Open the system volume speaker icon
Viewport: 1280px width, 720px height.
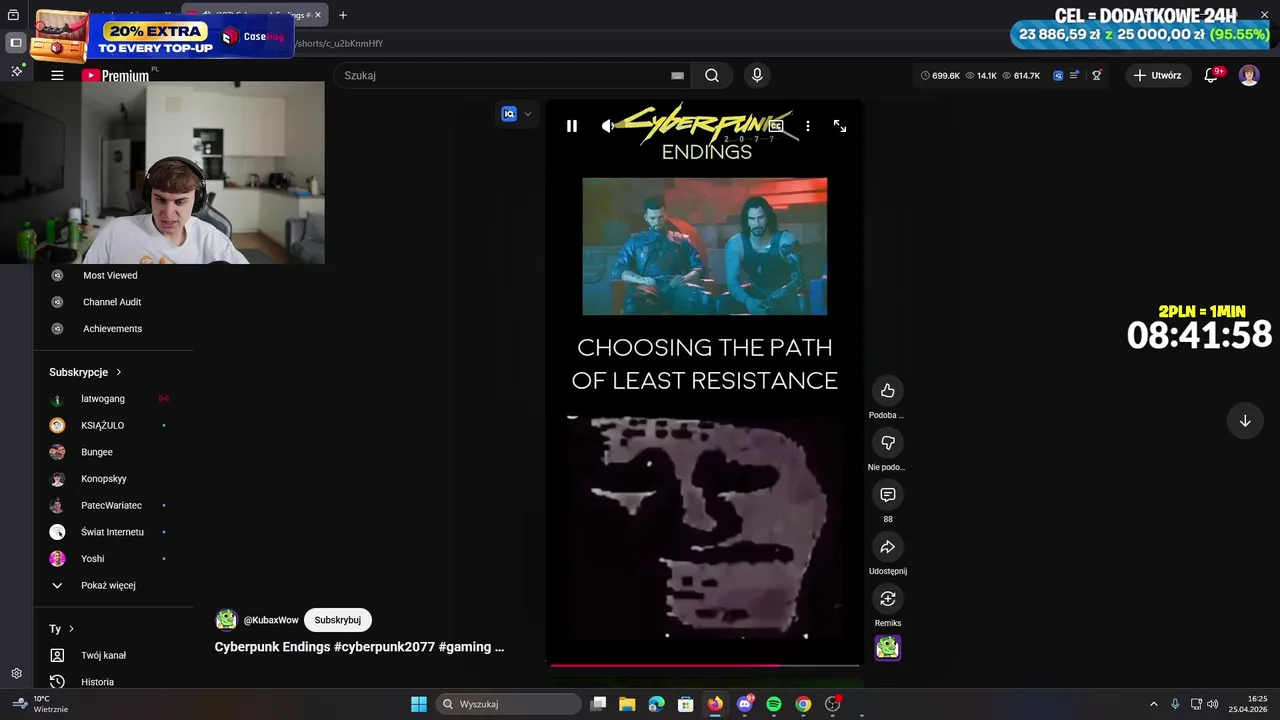pos(1213,704)
